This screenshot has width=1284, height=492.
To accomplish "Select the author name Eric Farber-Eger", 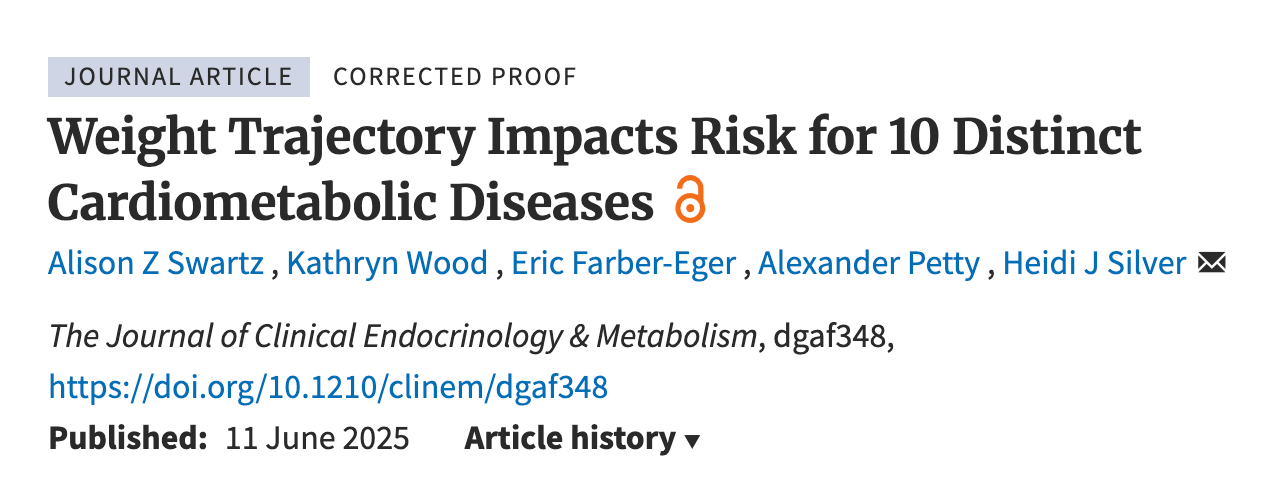I will click(x=624, y=264).
